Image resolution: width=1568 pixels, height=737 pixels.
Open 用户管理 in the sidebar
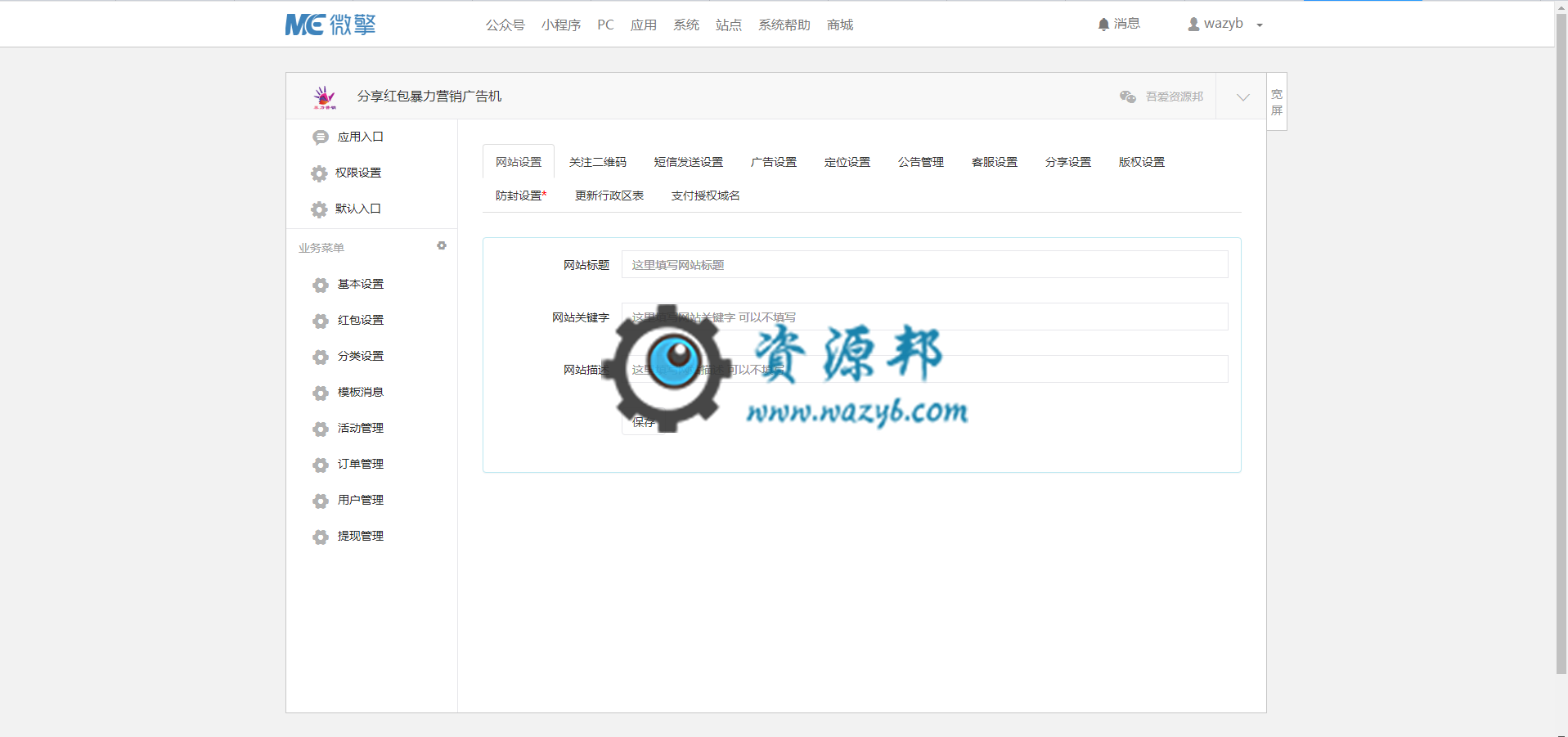pyautogui.click(x=361, y=501)
